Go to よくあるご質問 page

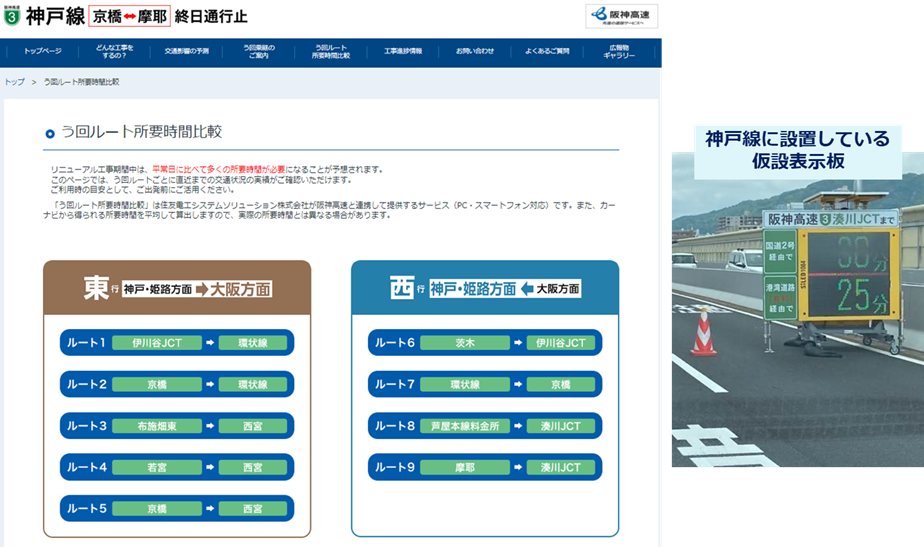[x=547, y=51]
